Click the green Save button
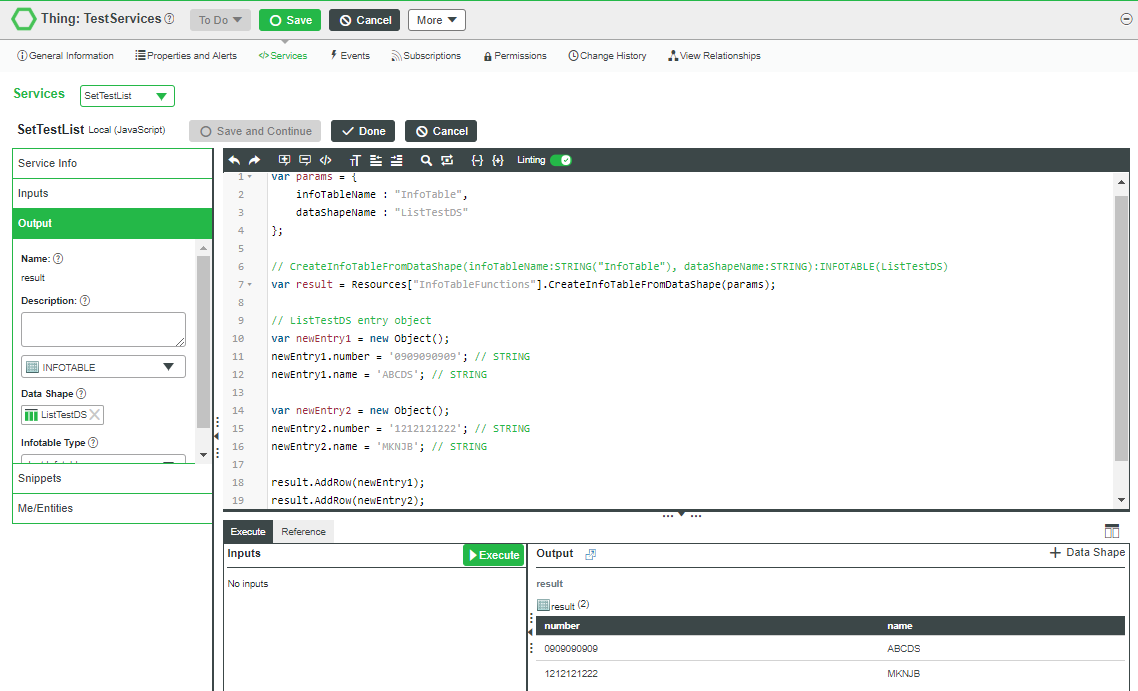 point(289,20)
